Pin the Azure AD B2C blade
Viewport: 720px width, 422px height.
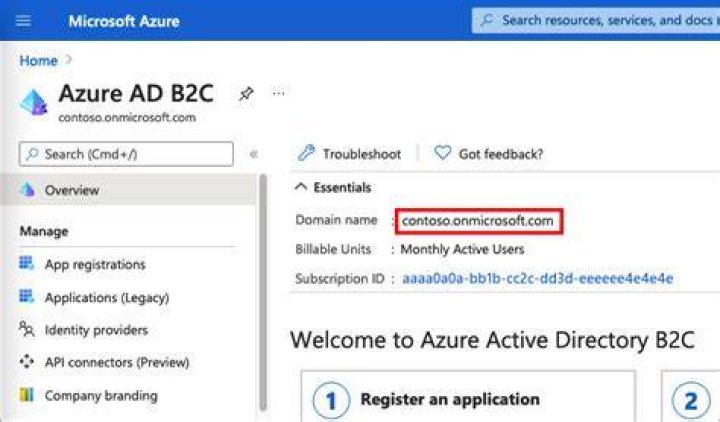246,94
